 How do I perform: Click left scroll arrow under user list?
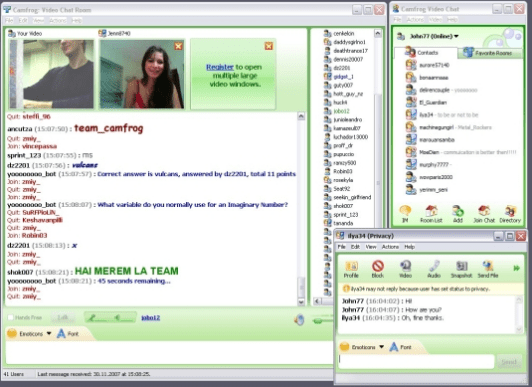tap(317, 301)
